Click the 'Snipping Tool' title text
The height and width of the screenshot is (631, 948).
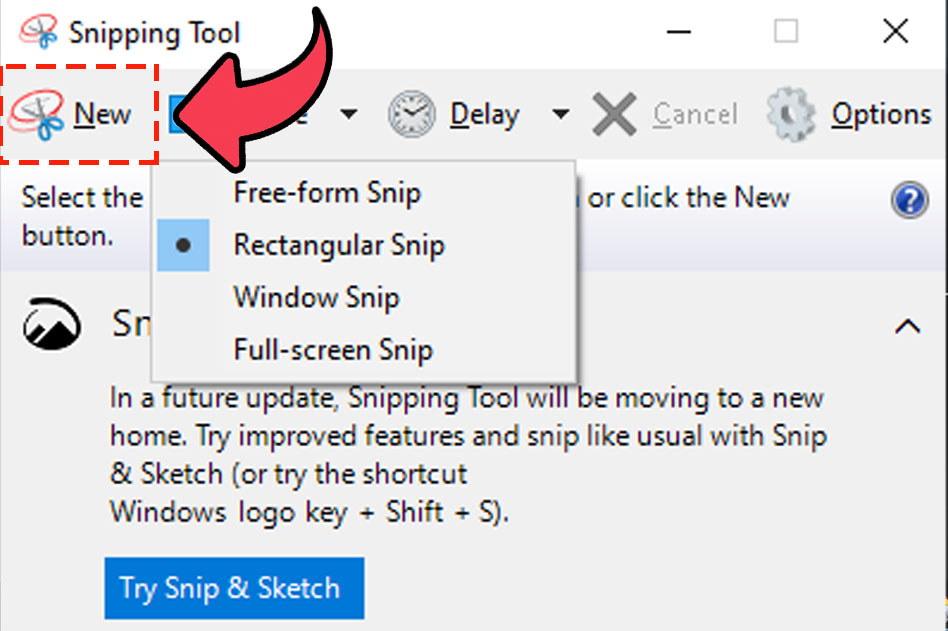[x=155, y=33]
